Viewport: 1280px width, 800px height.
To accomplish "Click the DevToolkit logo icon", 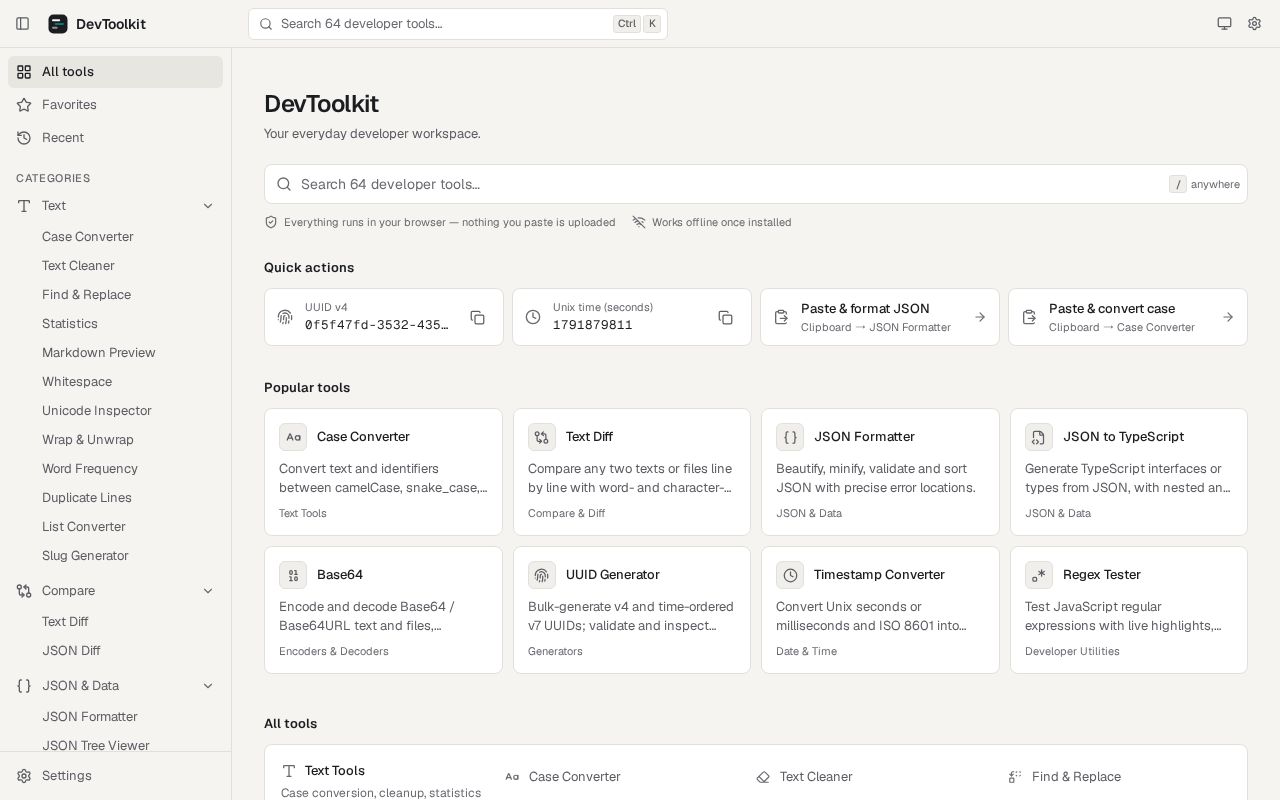I will [58, 24].
